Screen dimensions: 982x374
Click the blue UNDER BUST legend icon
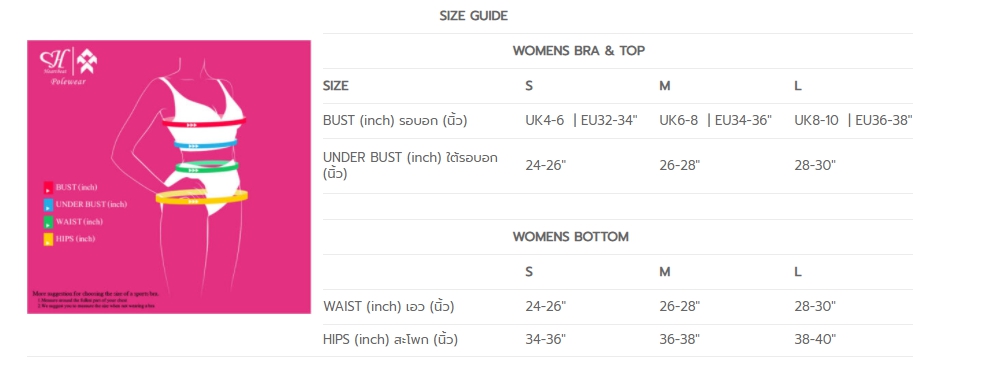pyautogui.click(x=48, y=205)
